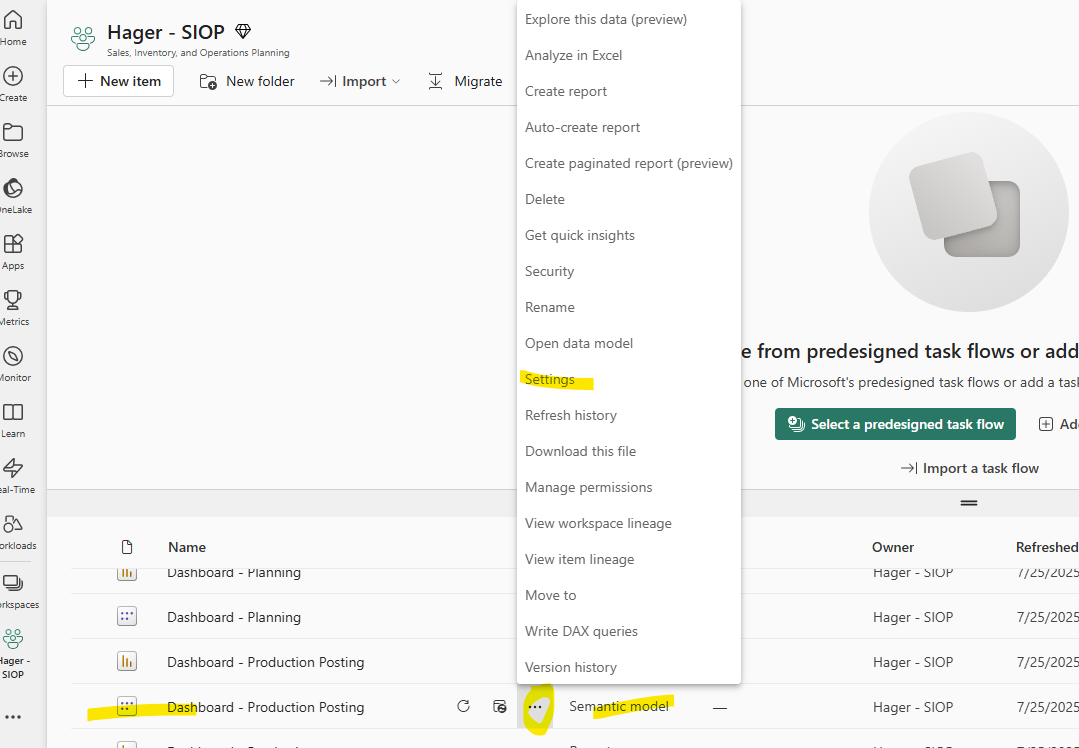Open Dashboard - Production Posting report name
The image size is (1079, 748).
point(266,662)
